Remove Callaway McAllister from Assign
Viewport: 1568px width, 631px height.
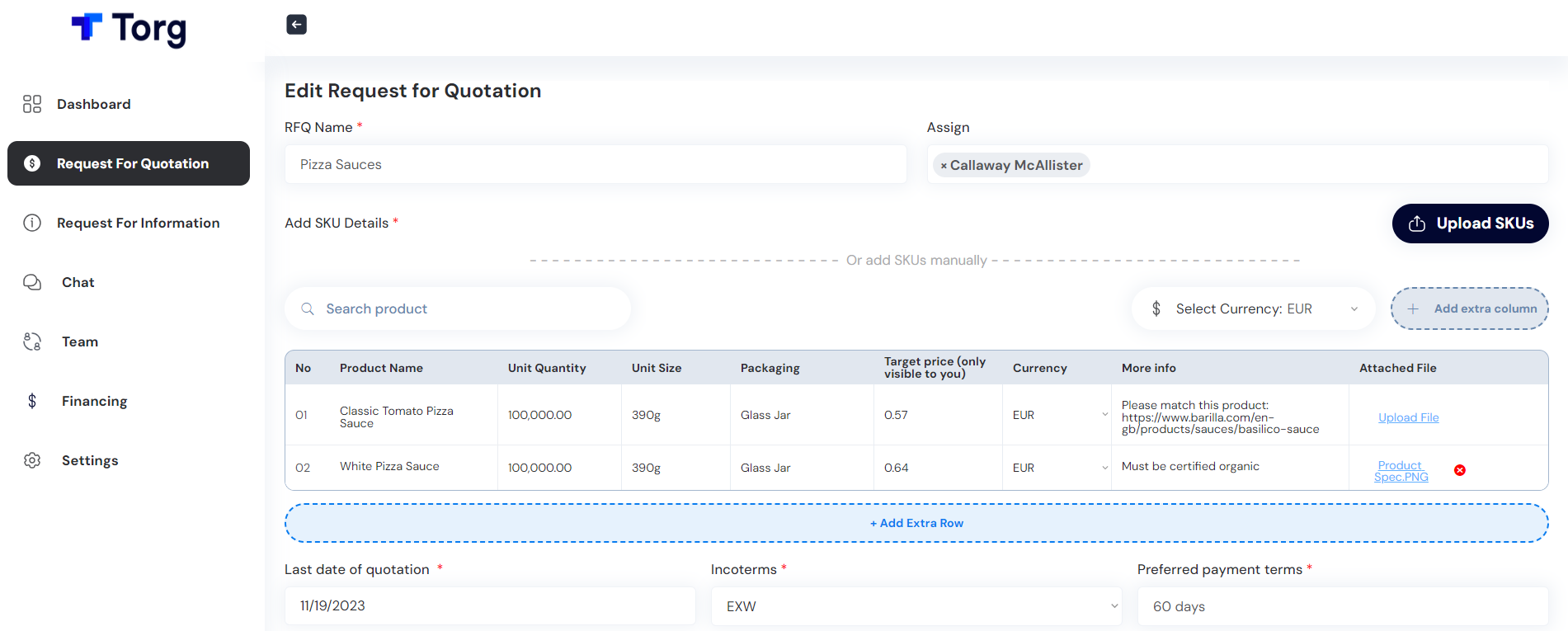tap(944, 166)
